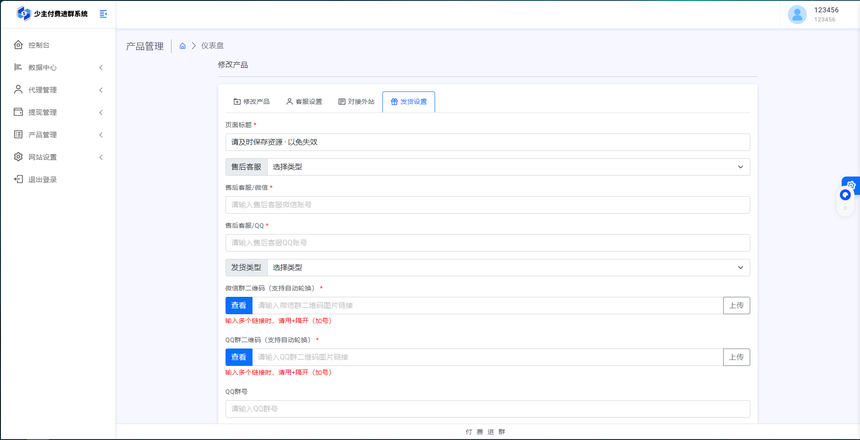
Task: Click the system logo icon
Action: click(x=24, y=14)
